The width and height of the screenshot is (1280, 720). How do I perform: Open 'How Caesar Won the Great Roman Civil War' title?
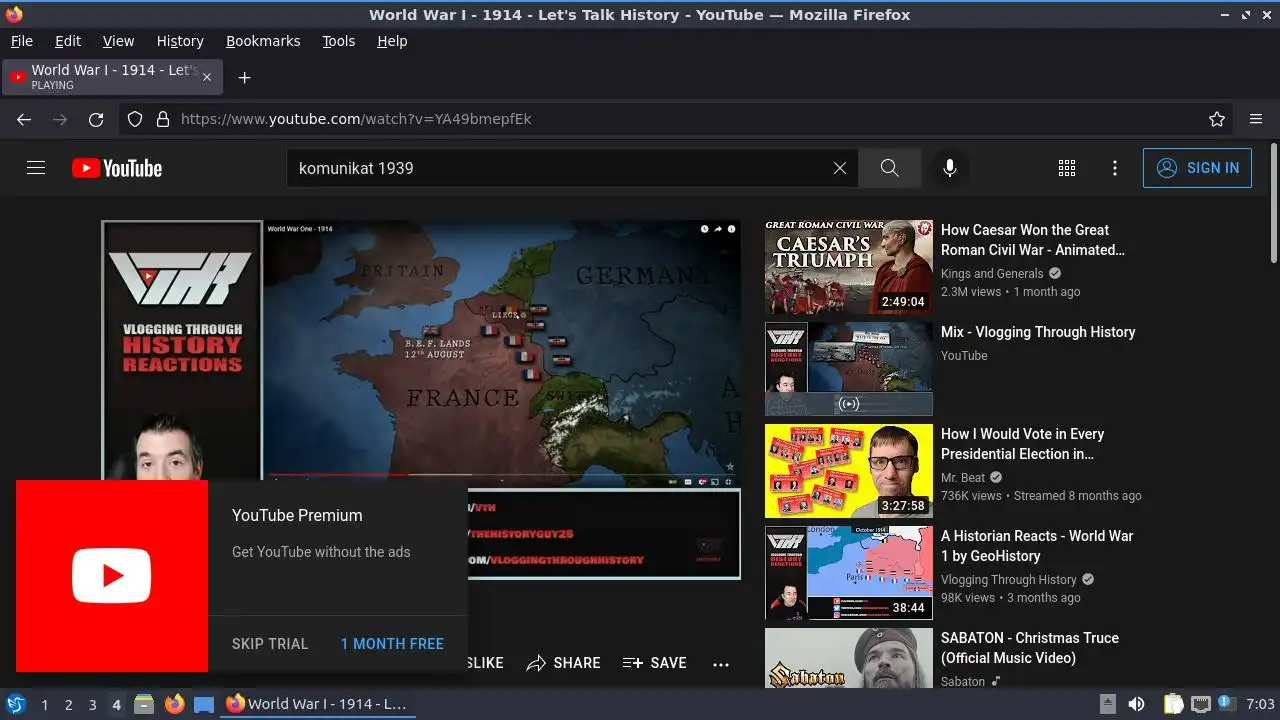tap(1033, 240)
